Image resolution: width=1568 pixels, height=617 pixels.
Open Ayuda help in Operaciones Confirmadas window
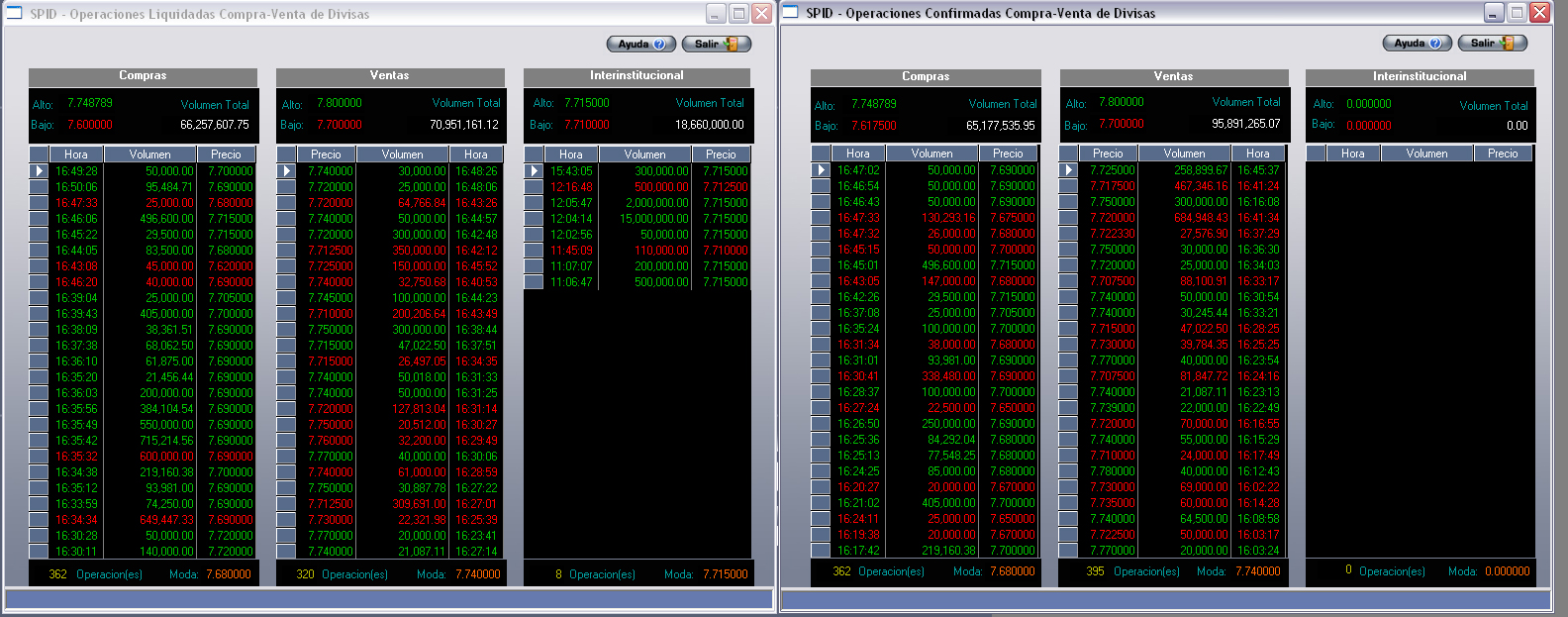(x=1417, y=43)
